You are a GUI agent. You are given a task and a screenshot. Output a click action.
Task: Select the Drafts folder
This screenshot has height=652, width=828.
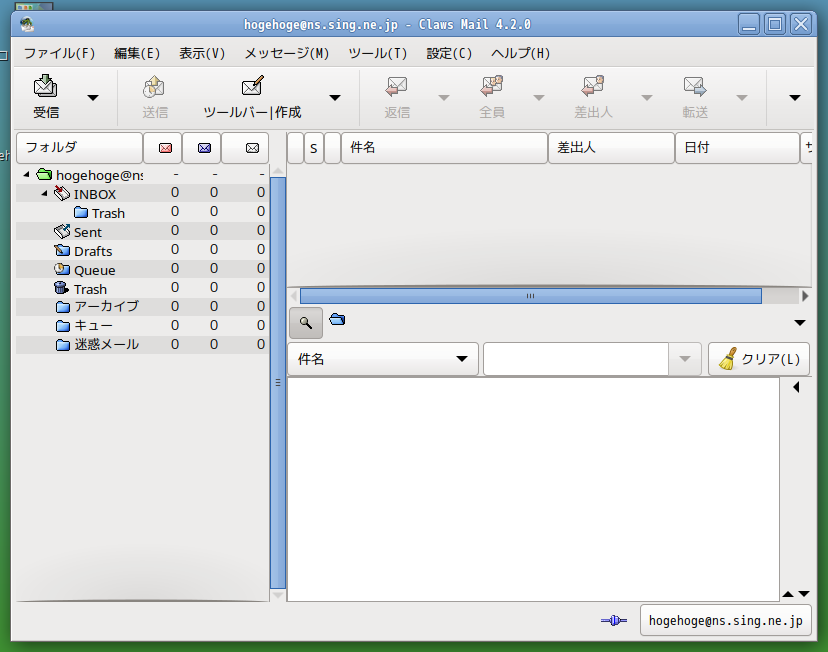pos(93,251)
